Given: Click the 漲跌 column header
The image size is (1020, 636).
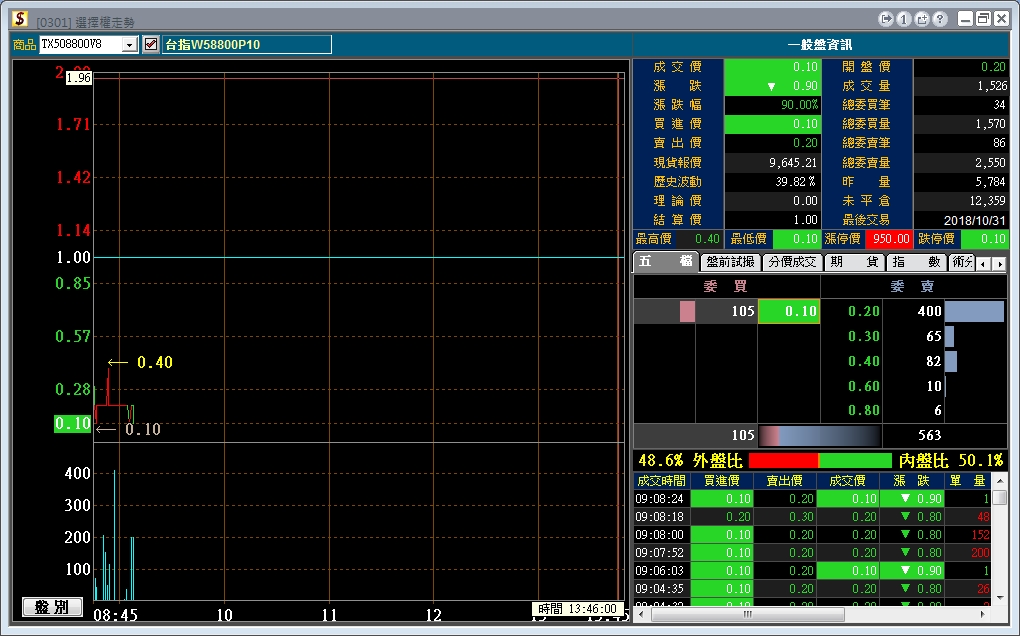Looking at the screenshot, I should point(911,481).
